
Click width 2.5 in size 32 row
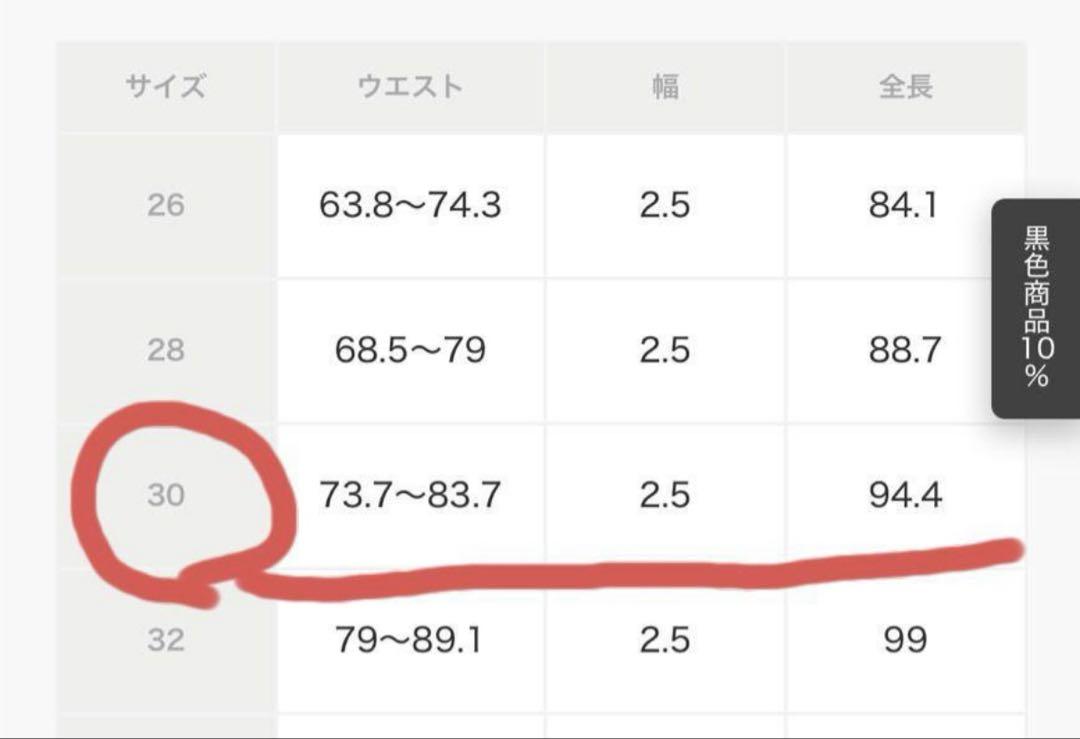tap(665, 640)
